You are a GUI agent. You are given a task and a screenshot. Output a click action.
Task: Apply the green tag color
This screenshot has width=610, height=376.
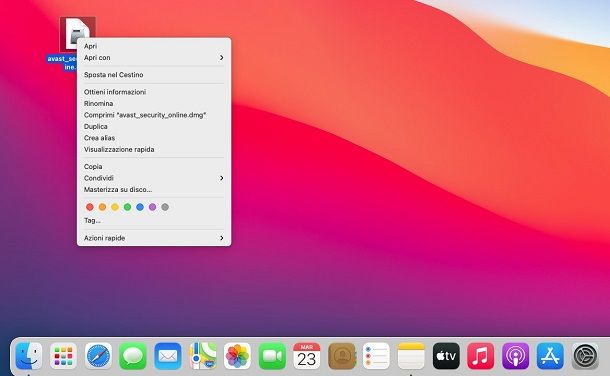pyautogui.click(x=127, y=207)
